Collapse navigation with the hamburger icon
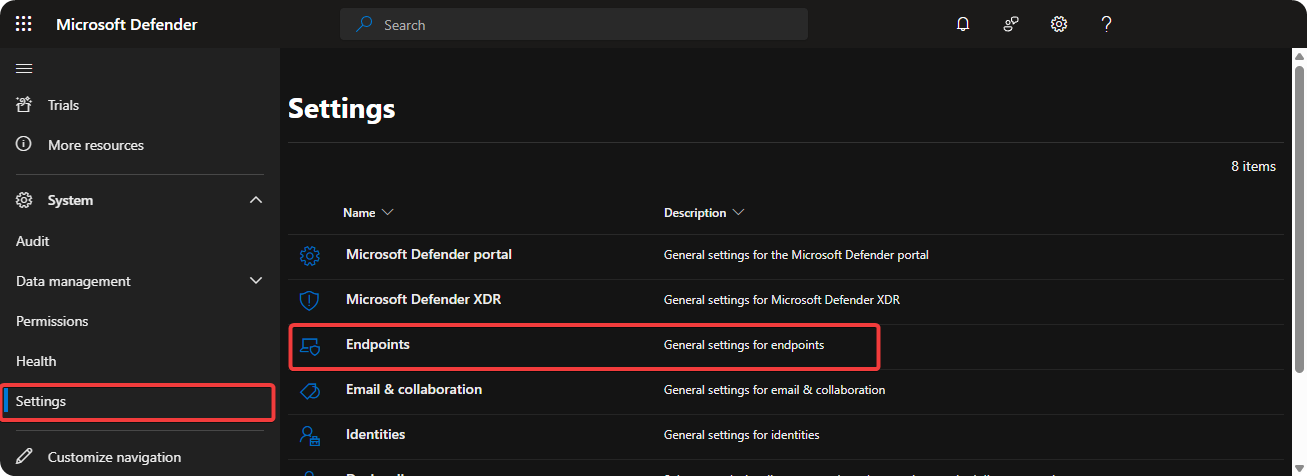The image size is (1307, 476). tap(24, 68)
